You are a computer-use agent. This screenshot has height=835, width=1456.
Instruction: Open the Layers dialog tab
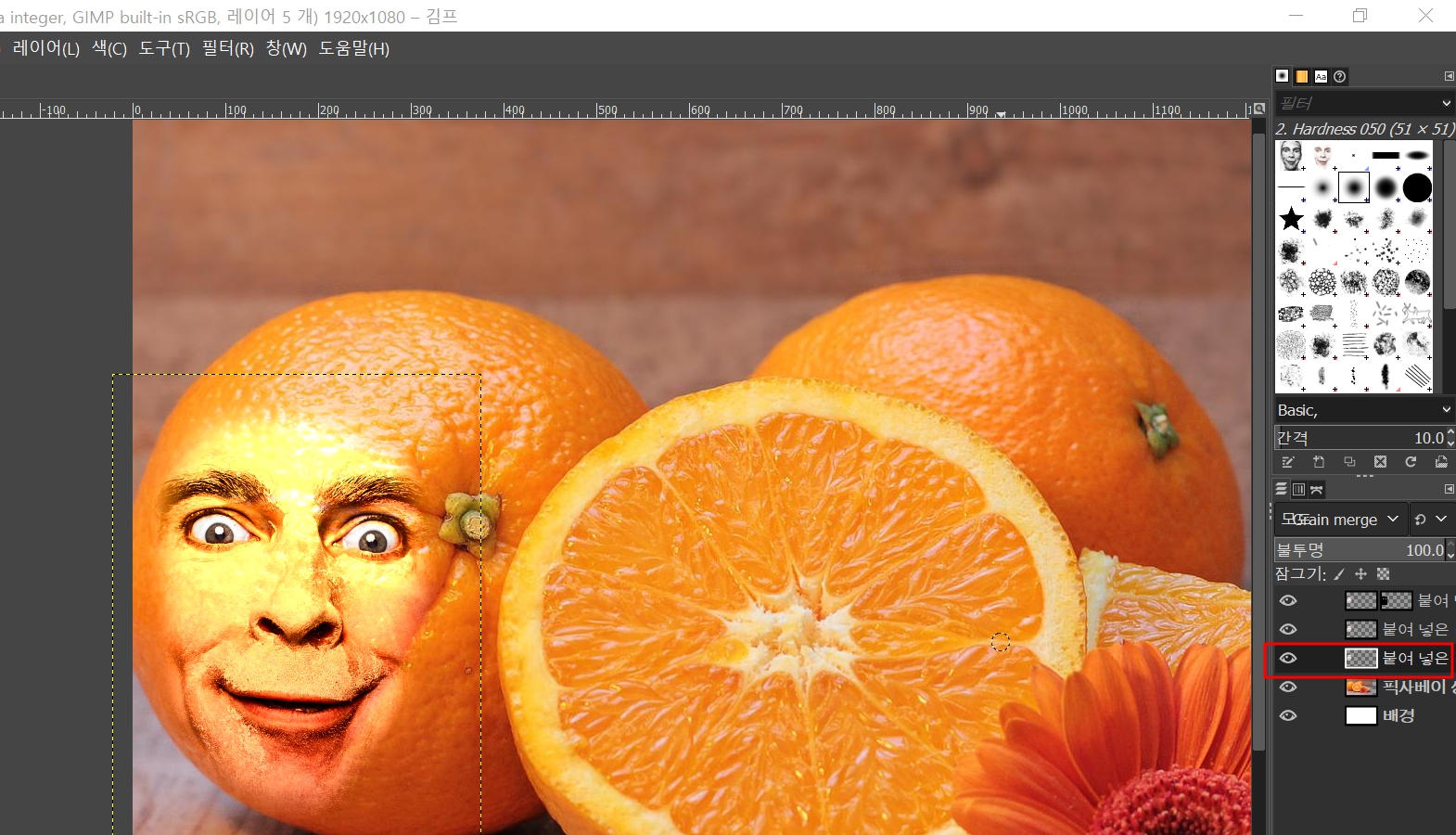(1282, 489)
